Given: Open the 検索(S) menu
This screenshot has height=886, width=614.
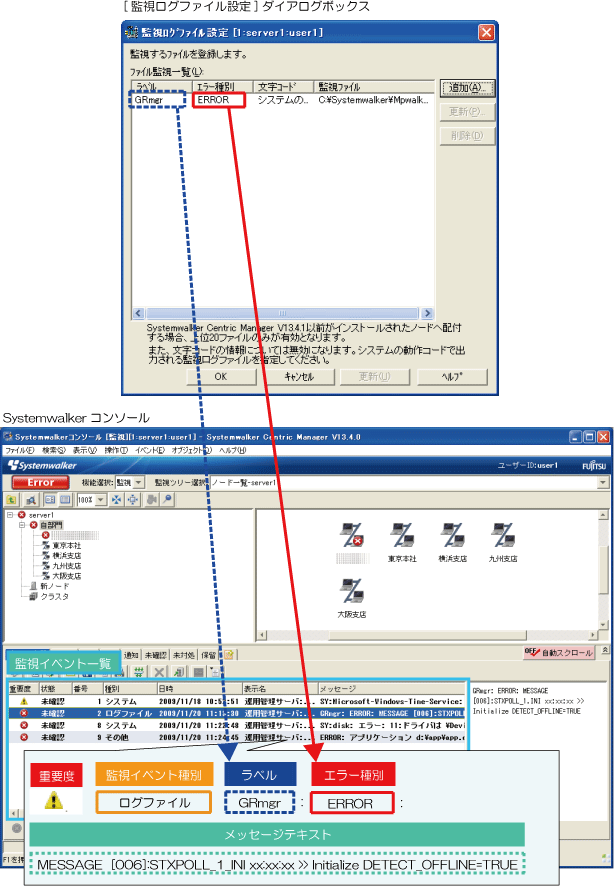Looking at the screenshot, I should (54, 450).
